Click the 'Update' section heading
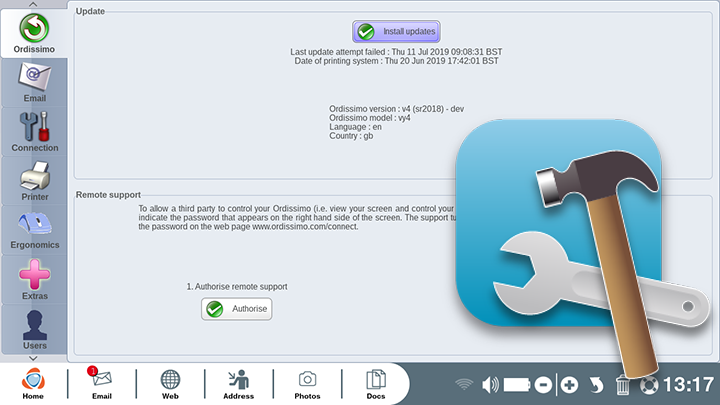720x405 pixels. 90,11
